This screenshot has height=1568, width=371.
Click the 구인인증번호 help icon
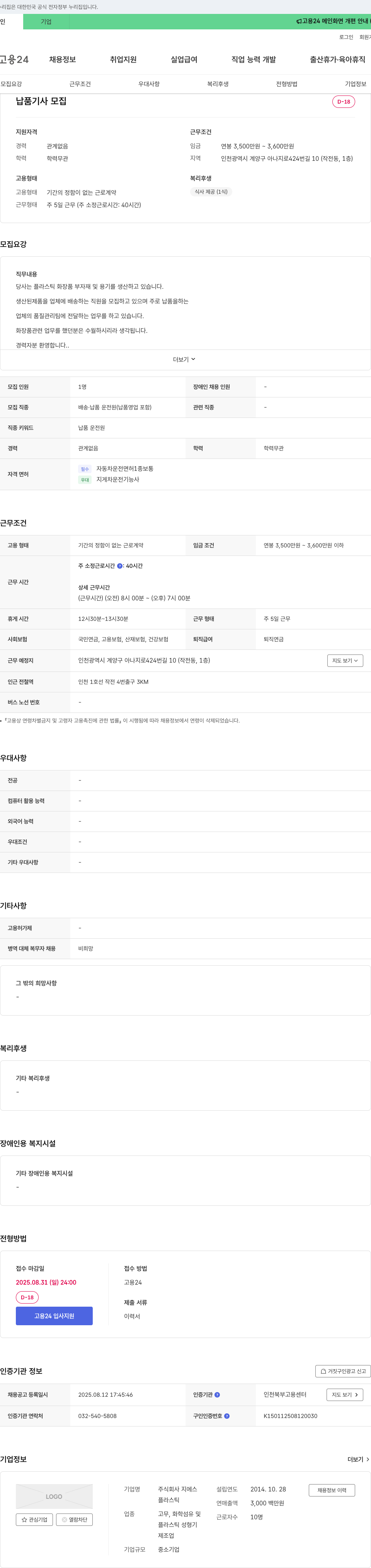227,1416
